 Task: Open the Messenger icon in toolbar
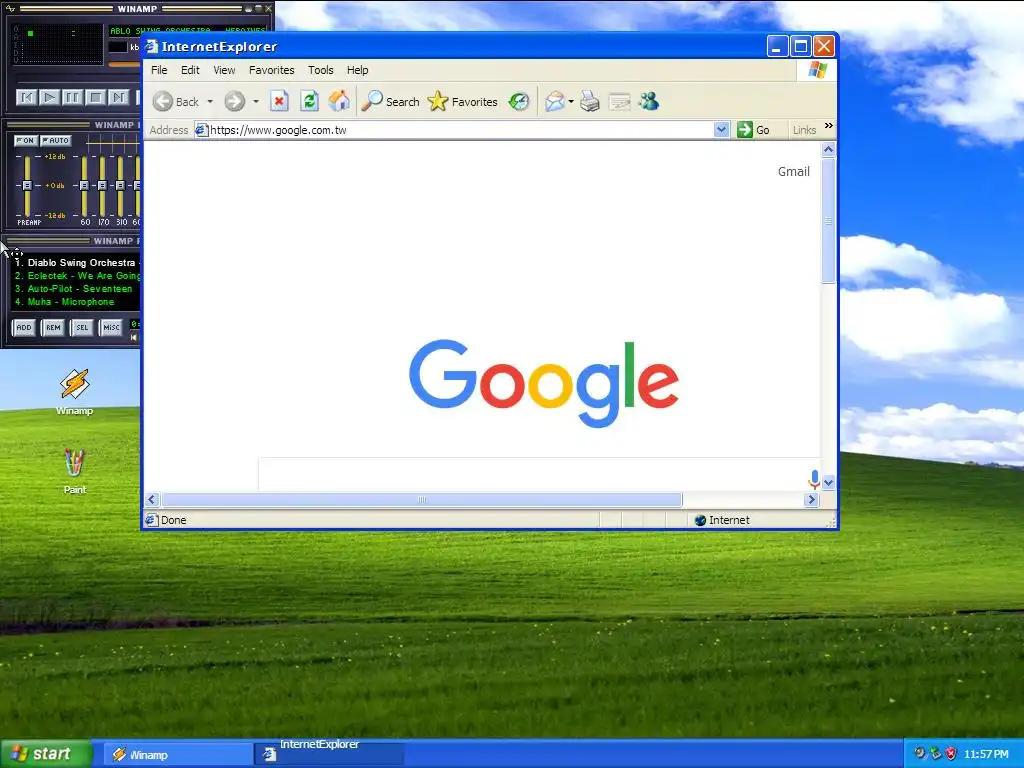pos(649,101)
